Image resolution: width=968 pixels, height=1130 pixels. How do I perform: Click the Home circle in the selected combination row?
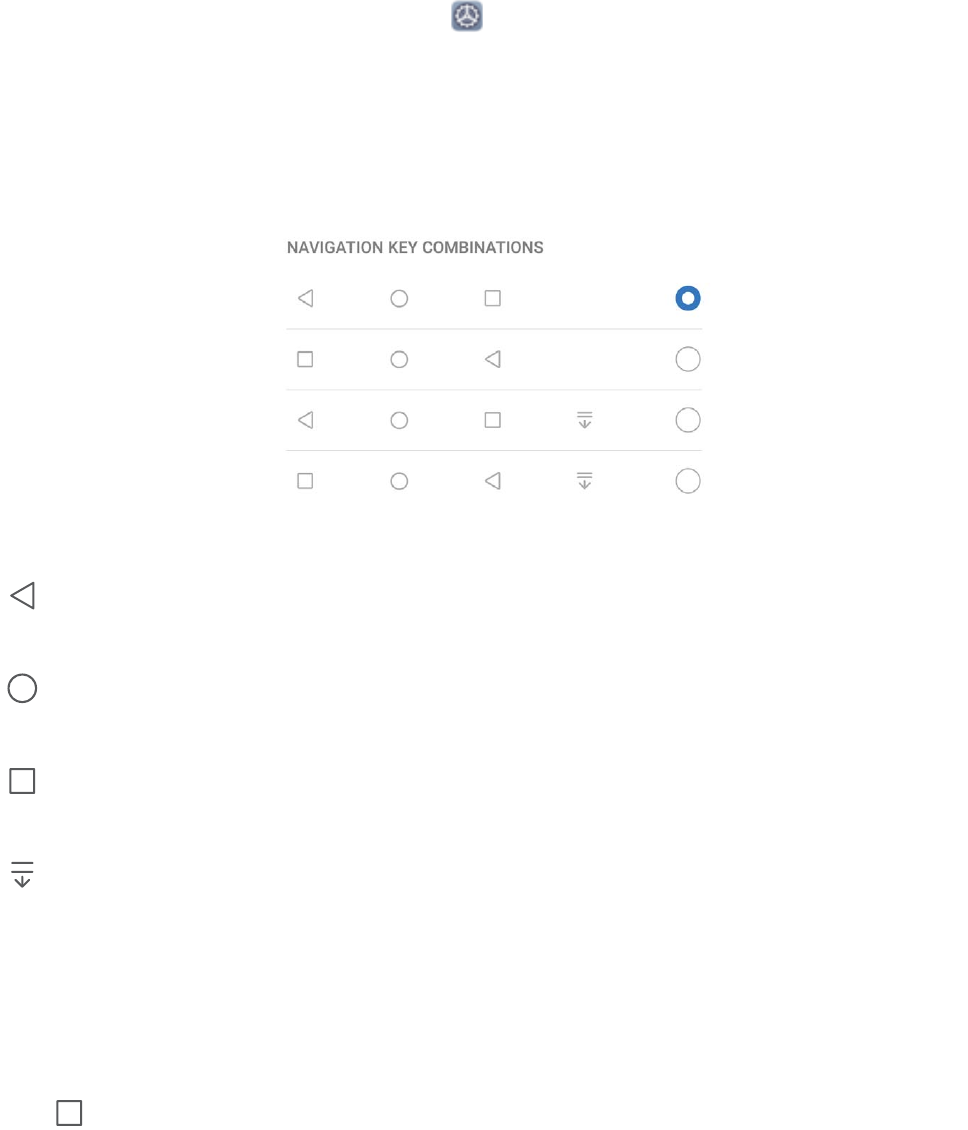coord(399,298)
